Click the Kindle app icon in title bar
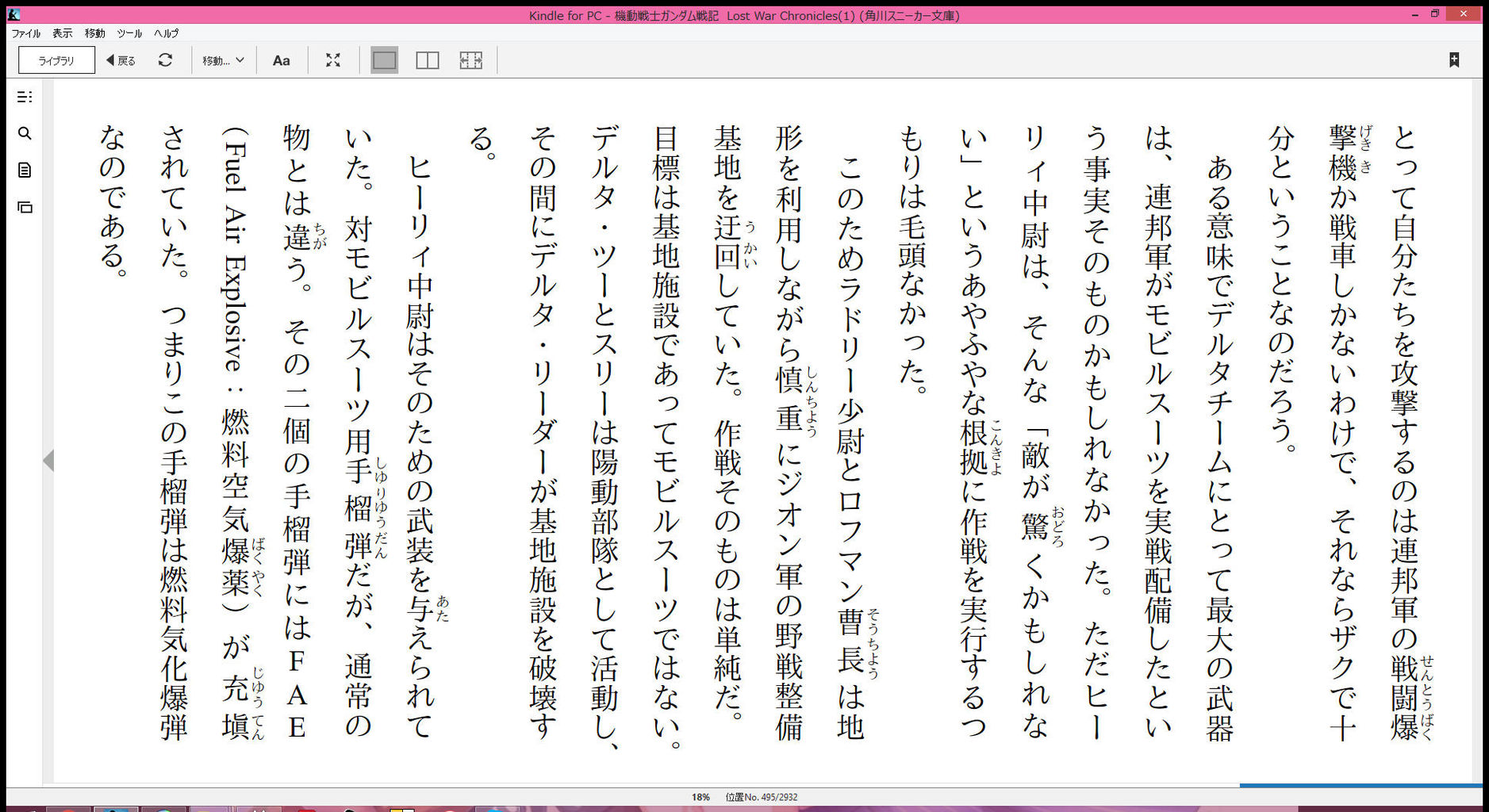1489x812 pixels. (13, 14)
